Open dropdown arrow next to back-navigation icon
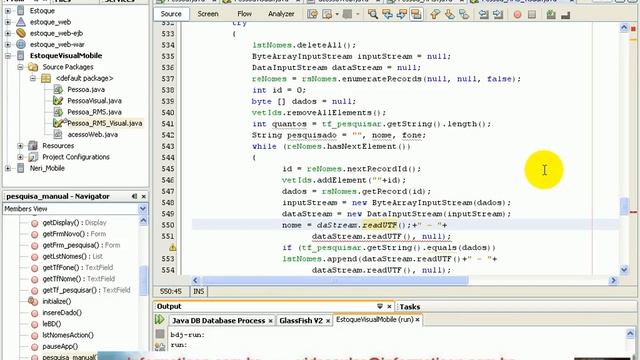The width and height of the screenshot is (640, 360). [x=337, y=14]
